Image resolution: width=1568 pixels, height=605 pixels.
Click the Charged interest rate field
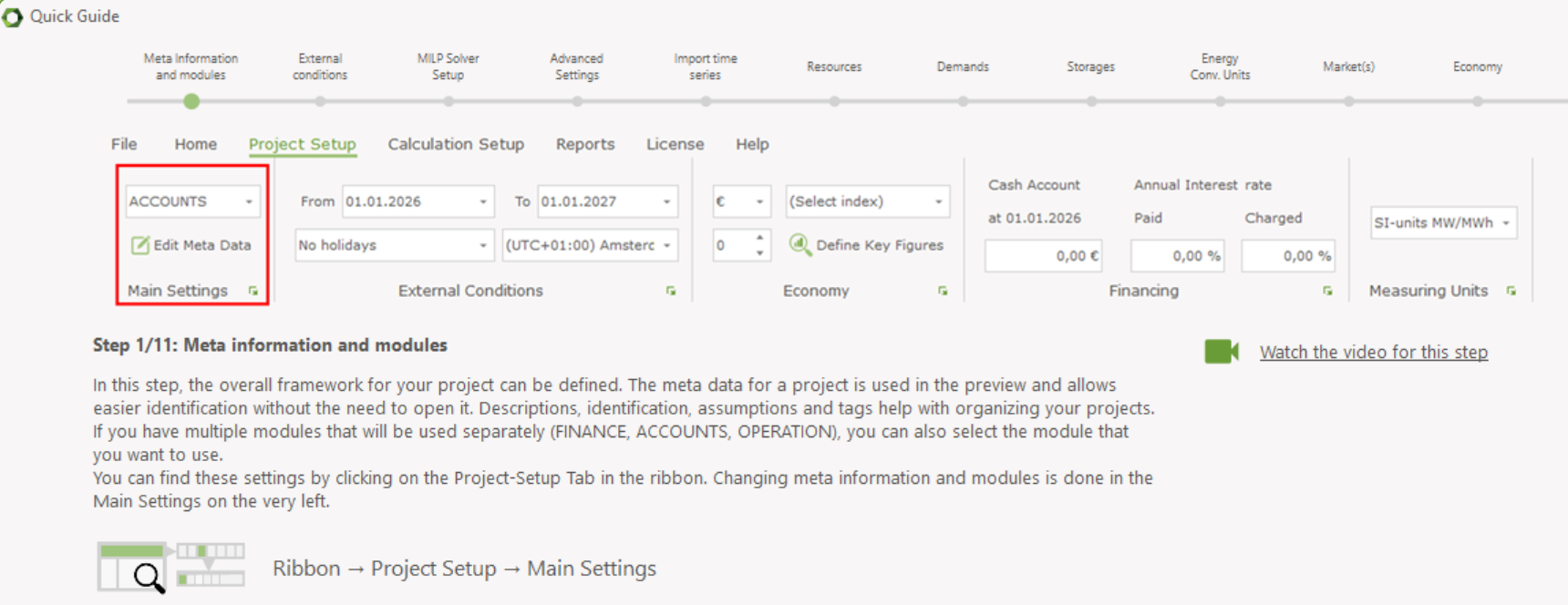1288,256
